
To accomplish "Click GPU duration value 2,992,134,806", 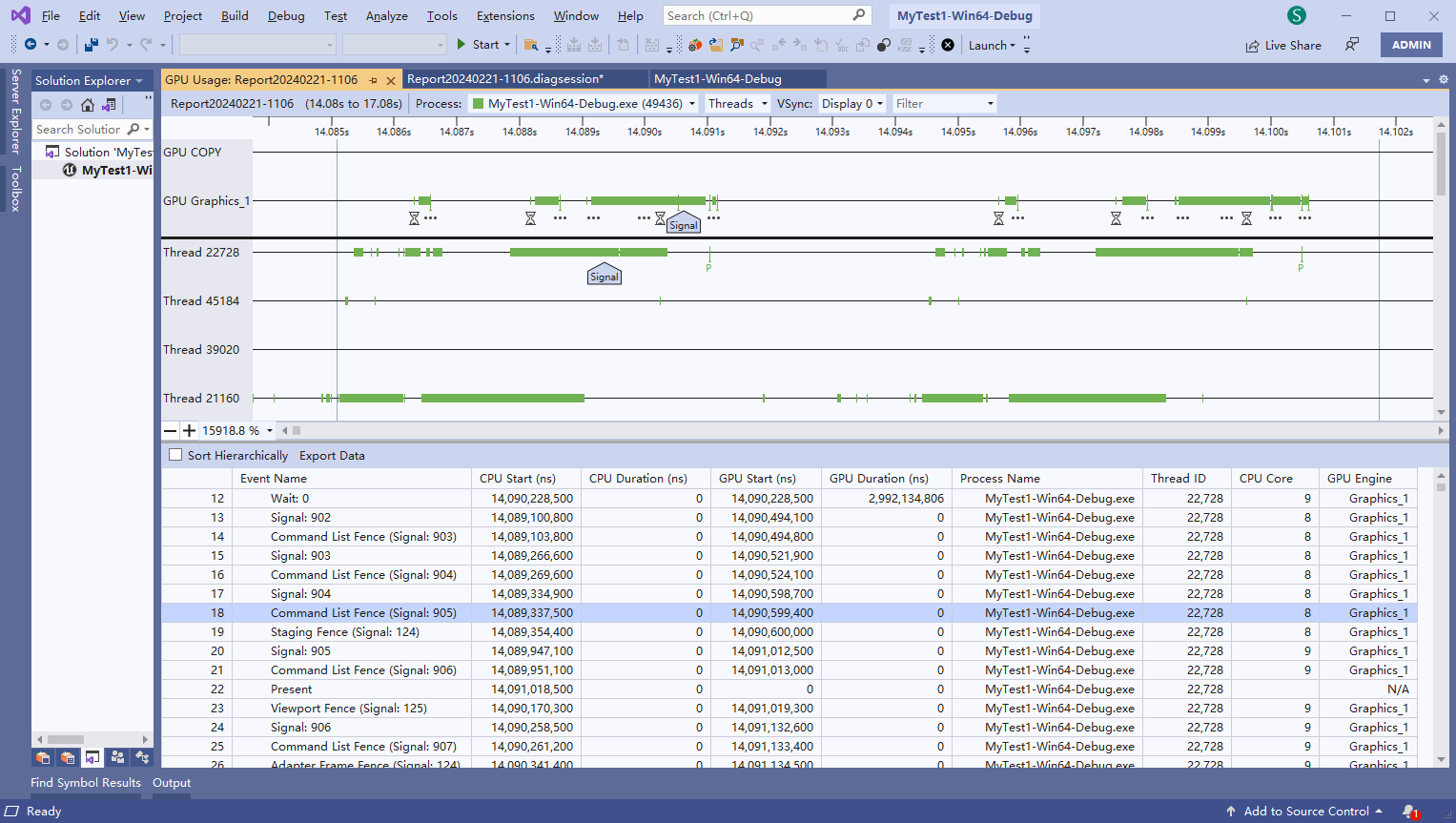I will tap(906, 499).
